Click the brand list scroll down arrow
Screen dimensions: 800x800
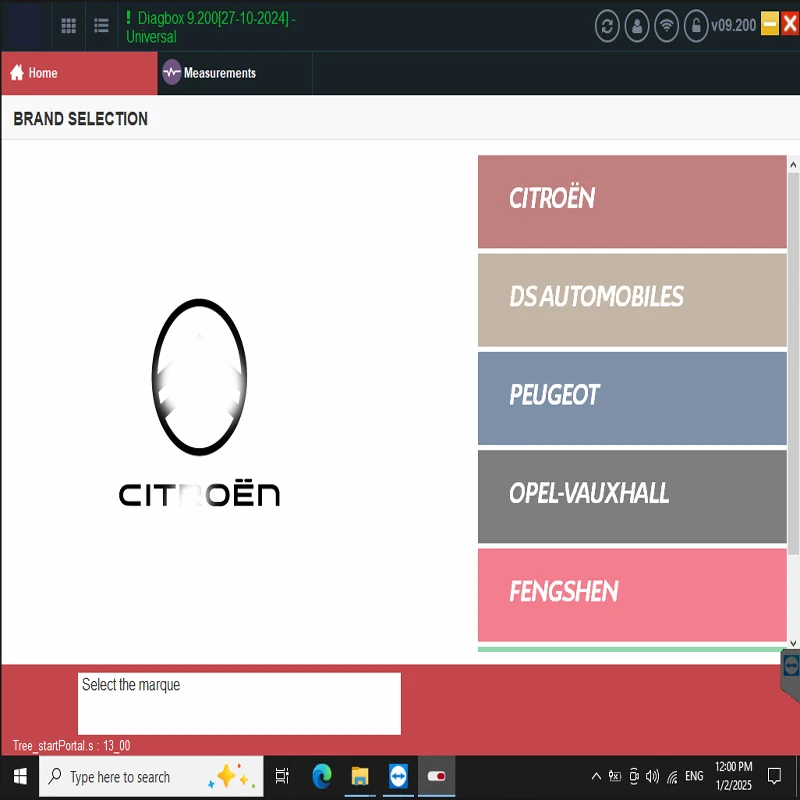coord(793,643)
